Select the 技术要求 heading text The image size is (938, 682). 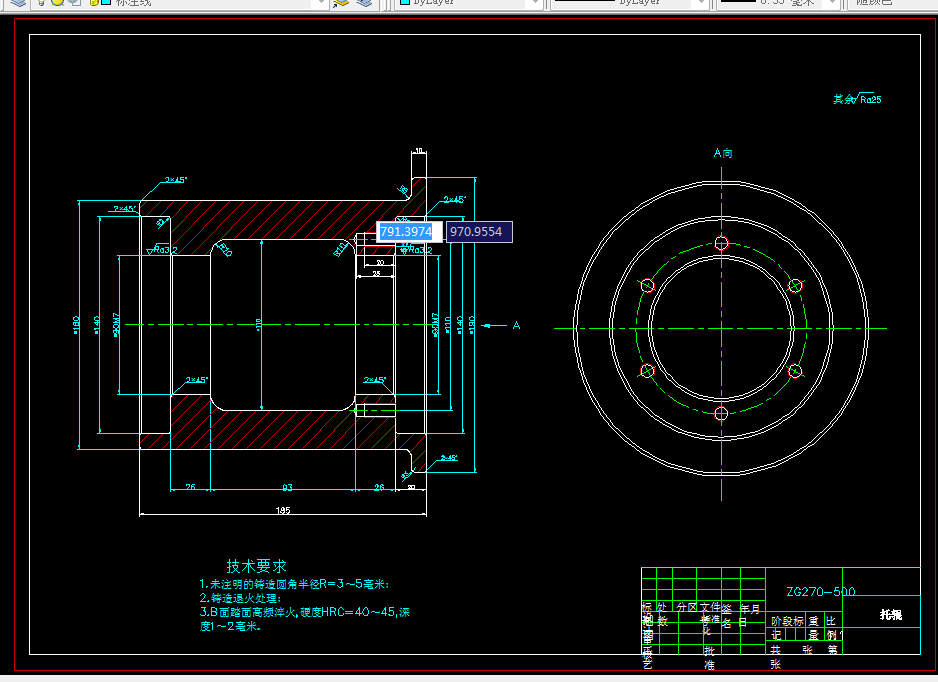coord(256,566)
